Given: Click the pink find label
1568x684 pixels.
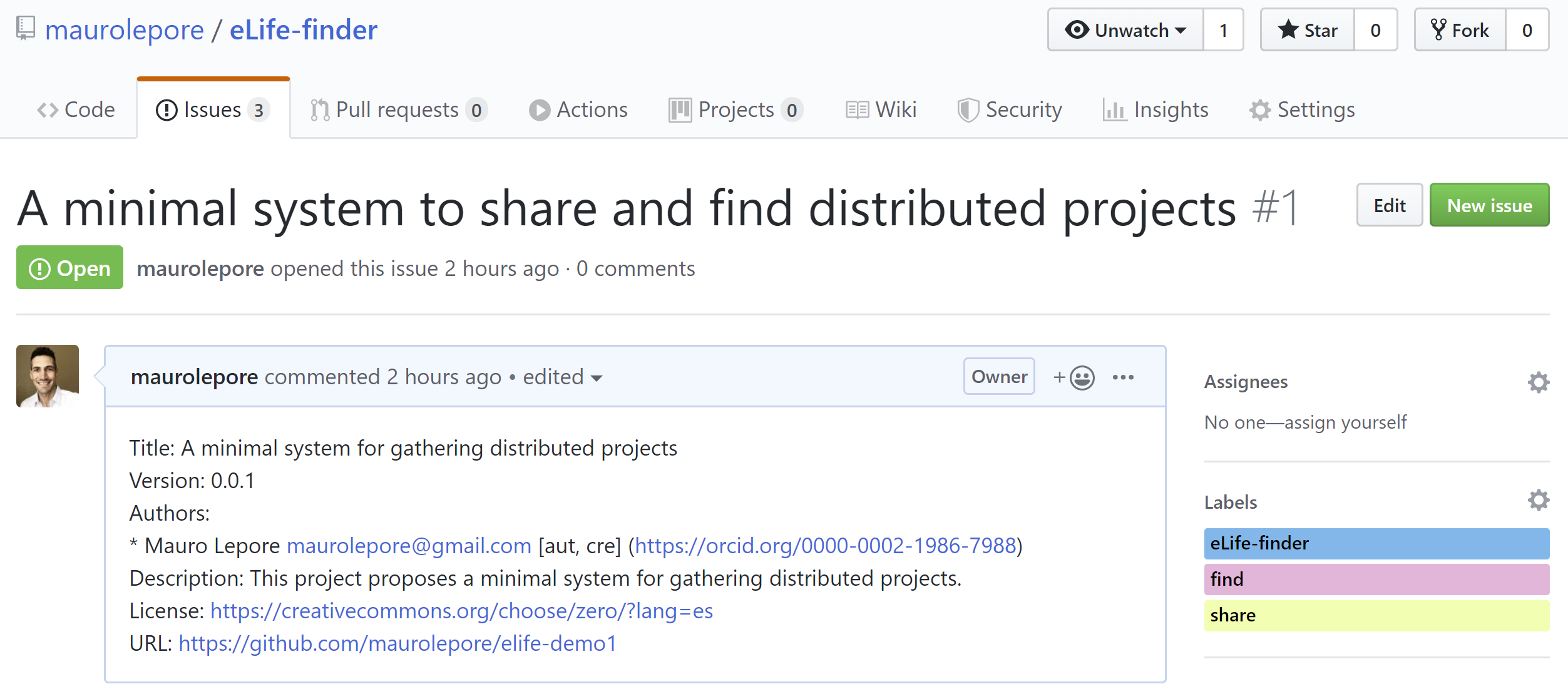Looking at the screenshot, I should tap(1376, 579).
